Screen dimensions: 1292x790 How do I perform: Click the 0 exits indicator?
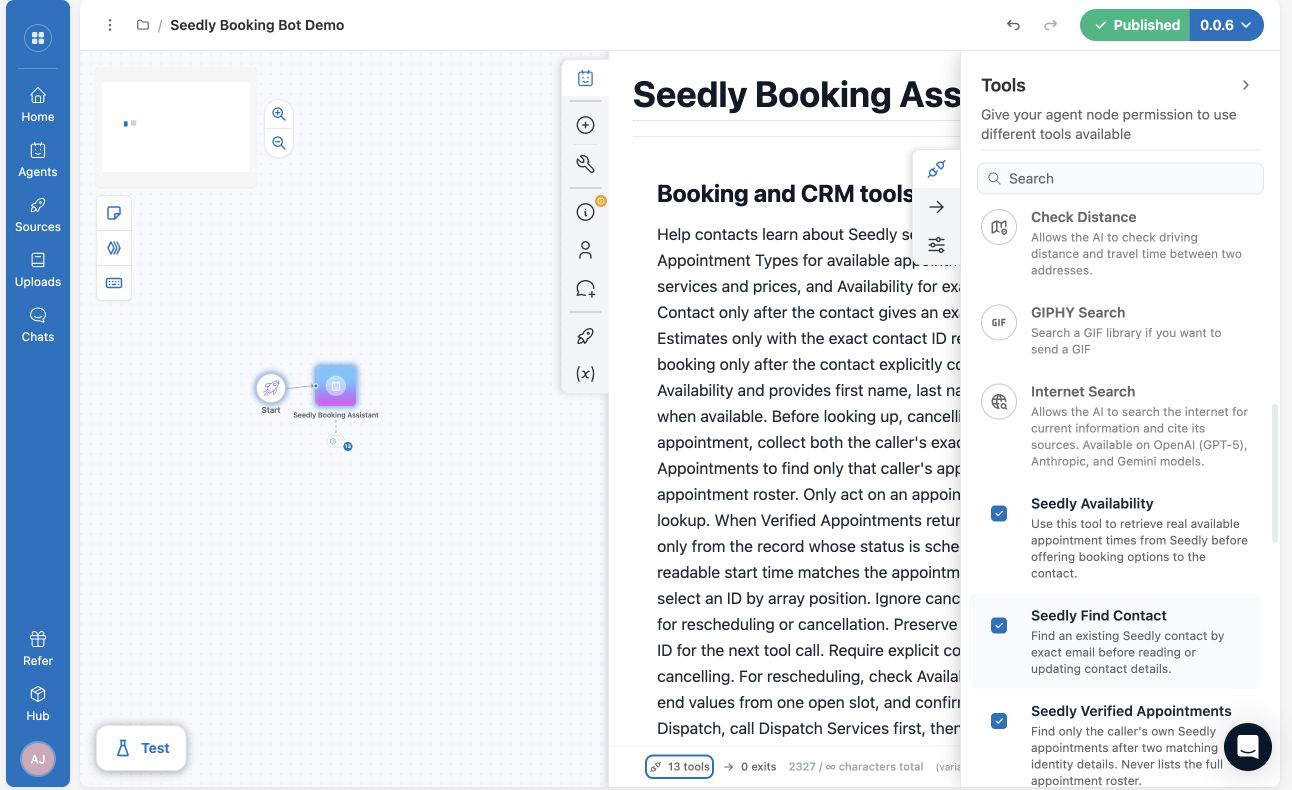point(750,767)
